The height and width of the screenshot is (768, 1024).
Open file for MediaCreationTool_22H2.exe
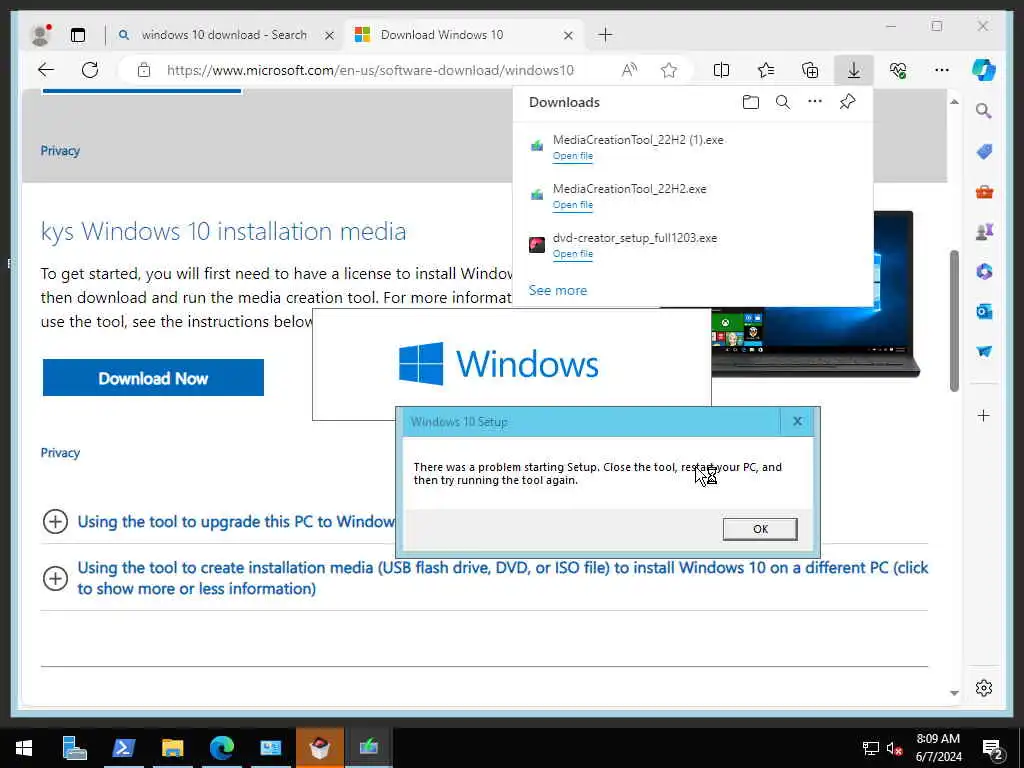(573, 204)
